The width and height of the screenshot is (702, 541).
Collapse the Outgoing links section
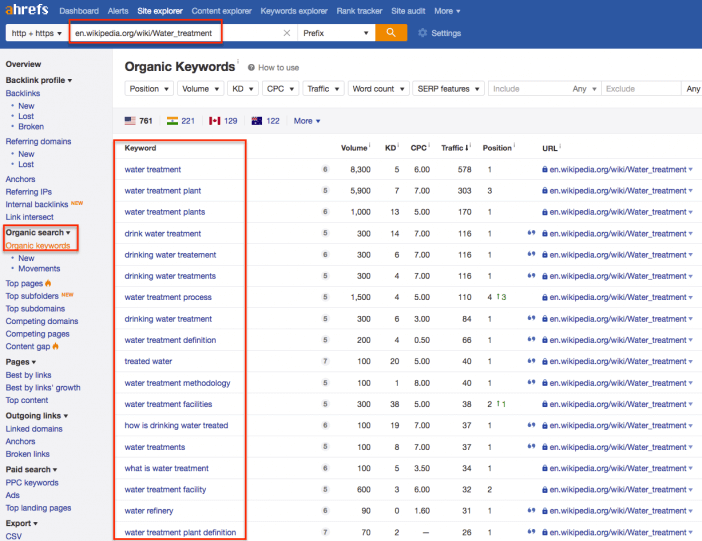tap(37, 416)
